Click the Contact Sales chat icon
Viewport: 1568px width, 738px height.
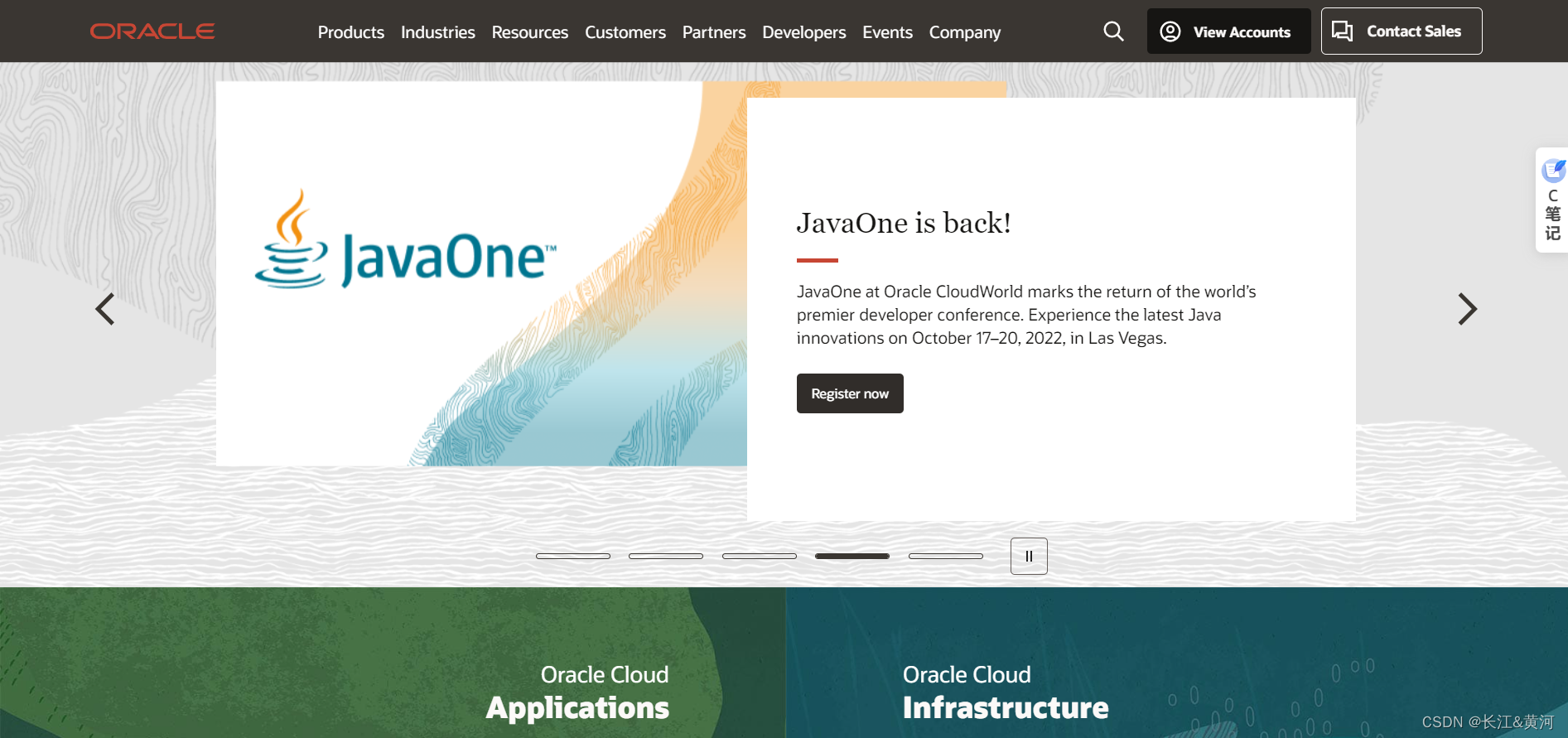pos(1342,31)
